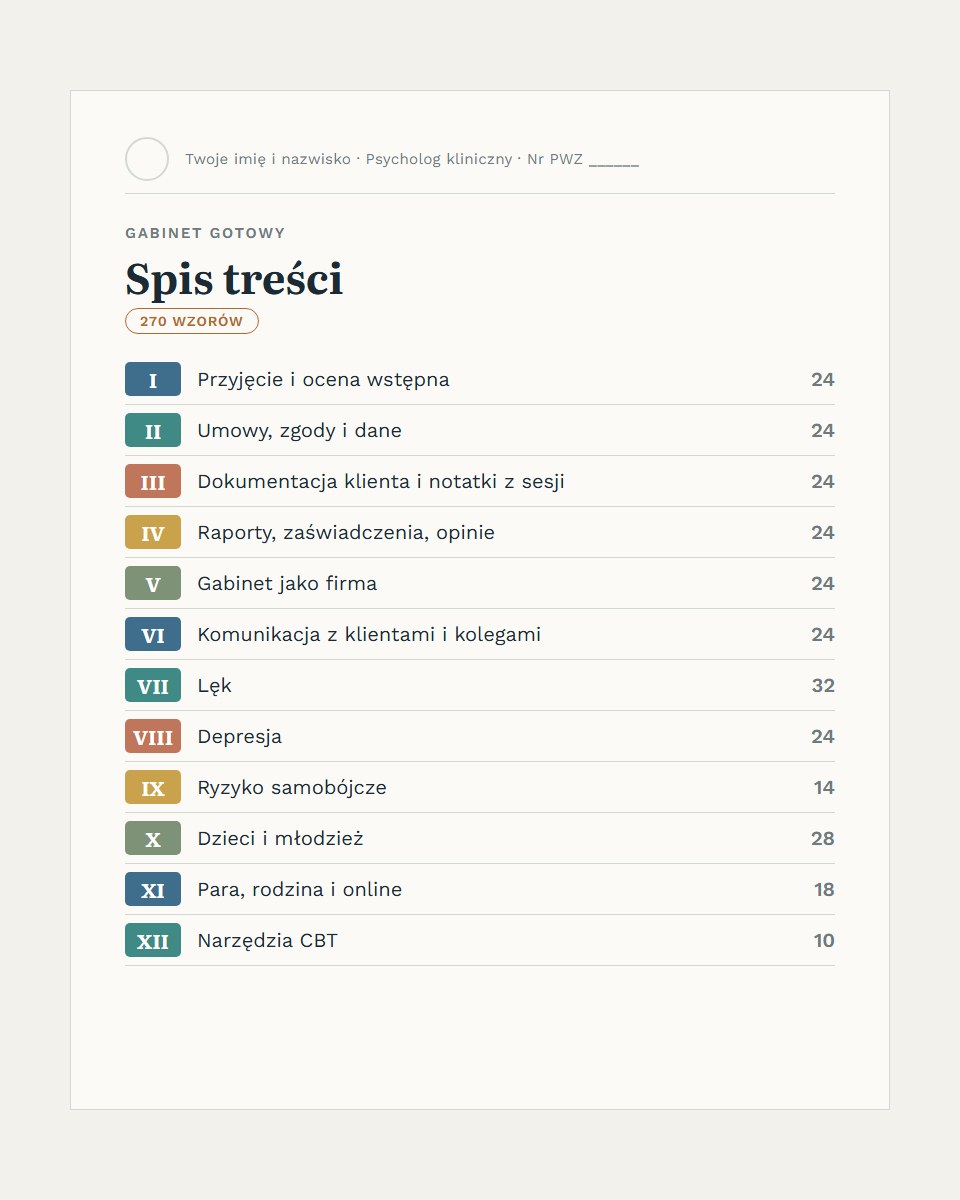Click the empty round avatar placeholder
Image resolution: width=960 pixels, height=1200 pixels.
(x=147, y=159)
